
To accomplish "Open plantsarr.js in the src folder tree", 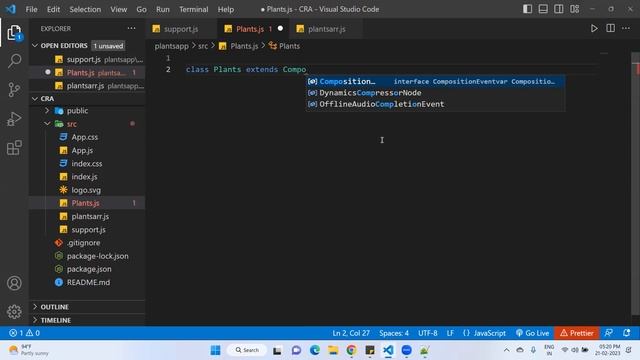I will [x=87, y=216].
